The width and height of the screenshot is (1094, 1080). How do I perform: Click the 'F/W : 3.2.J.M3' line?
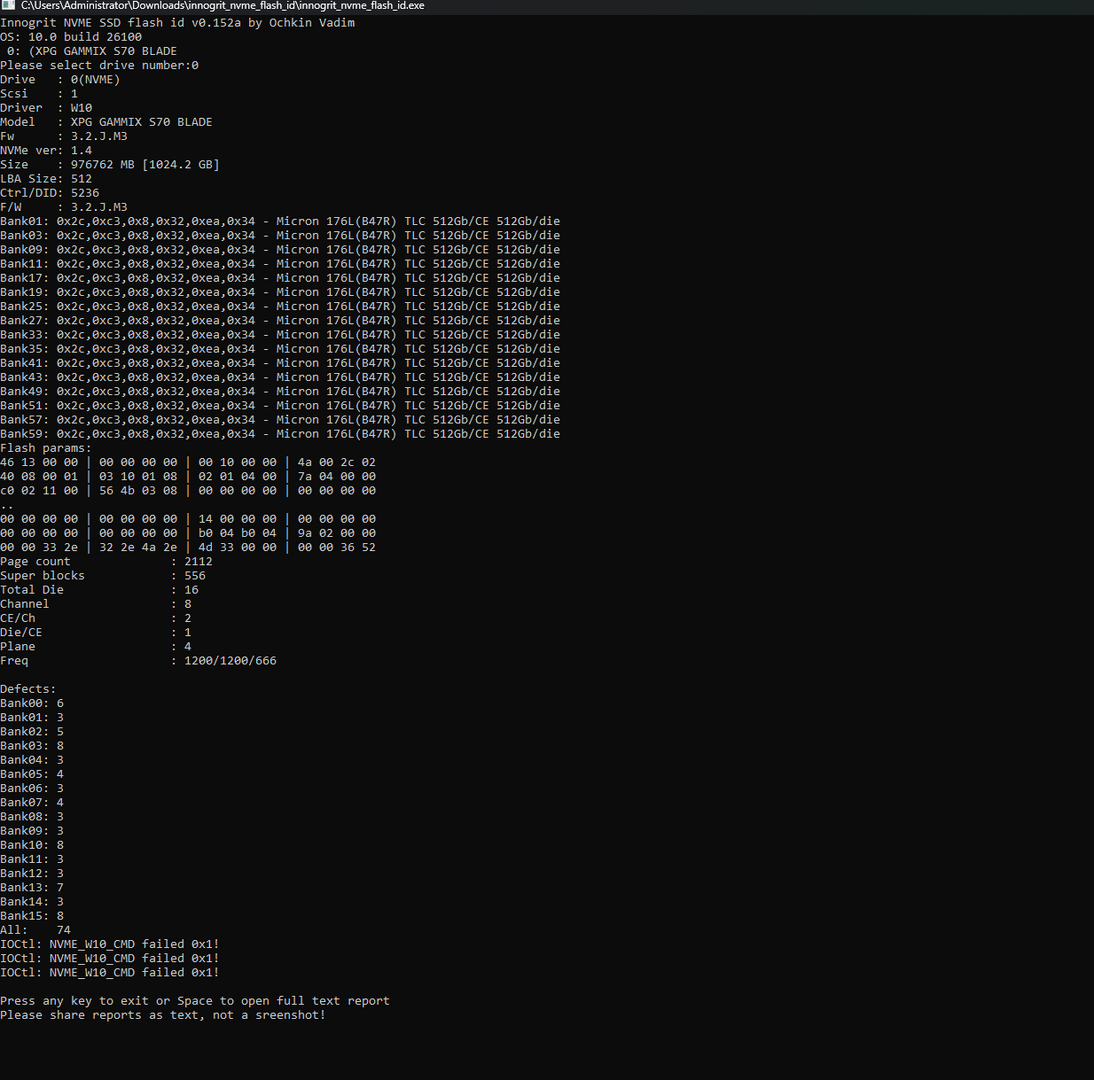63,207
